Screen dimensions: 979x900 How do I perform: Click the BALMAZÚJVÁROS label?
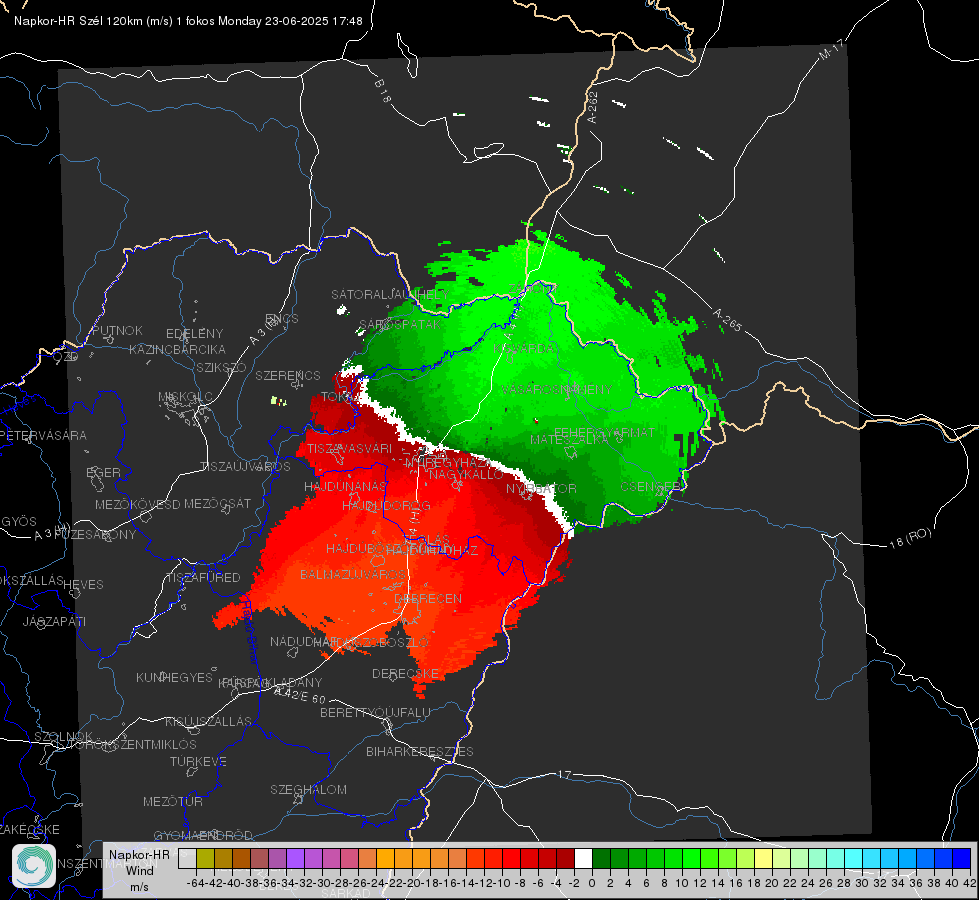pyautogui.click(x=353, y=575)
